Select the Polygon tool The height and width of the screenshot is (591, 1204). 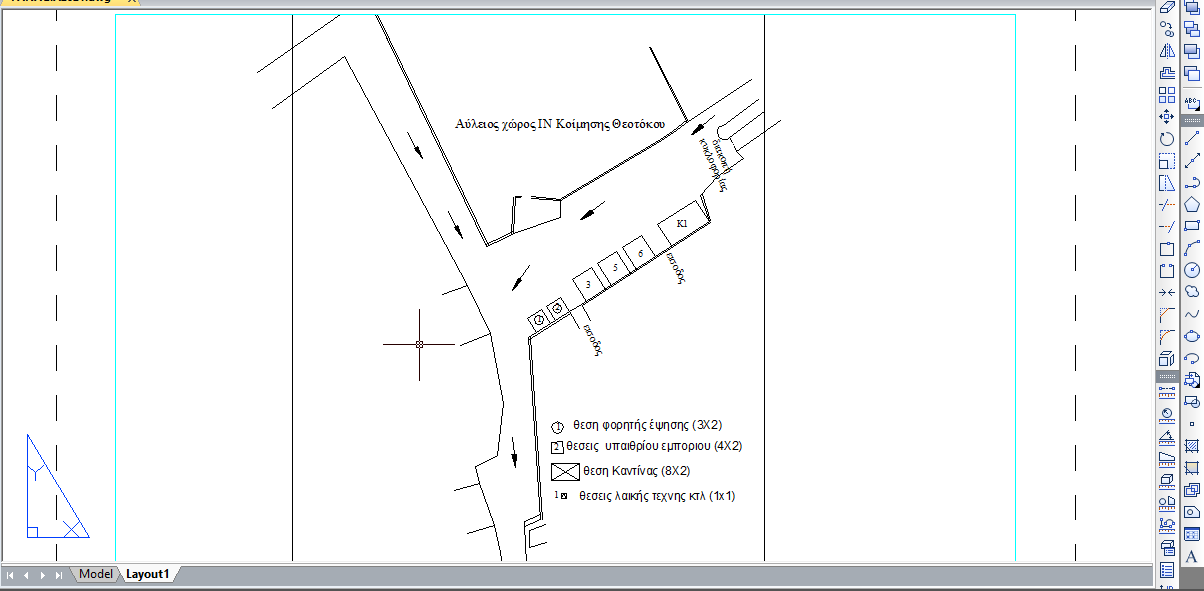[x=1191, y=204]
